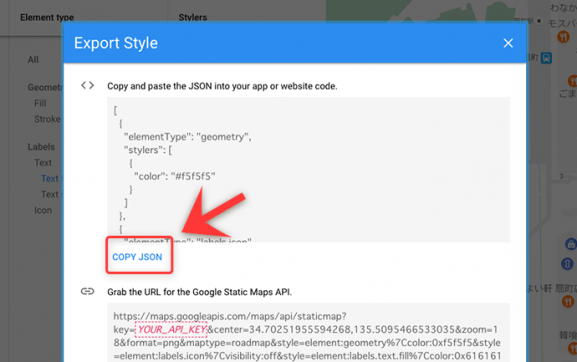
Task: Select the YOUR_API_KEY placeholder in URL
Action: (171, 329)
